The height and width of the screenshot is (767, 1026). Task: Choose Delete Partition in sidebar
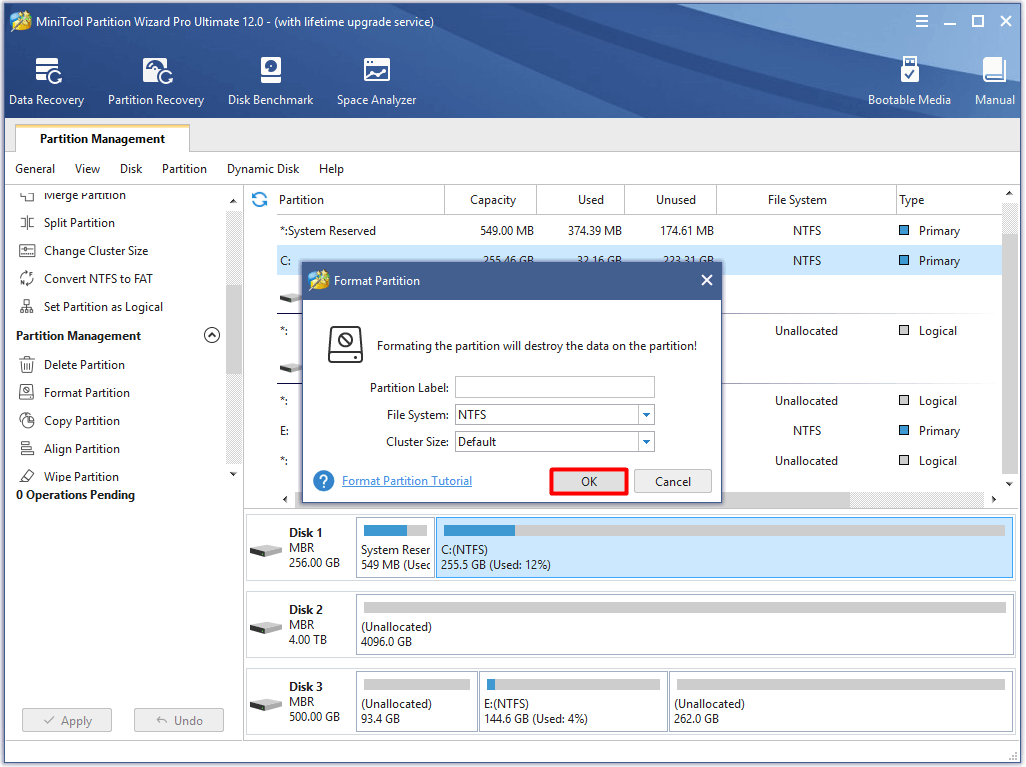click(84, 365)
